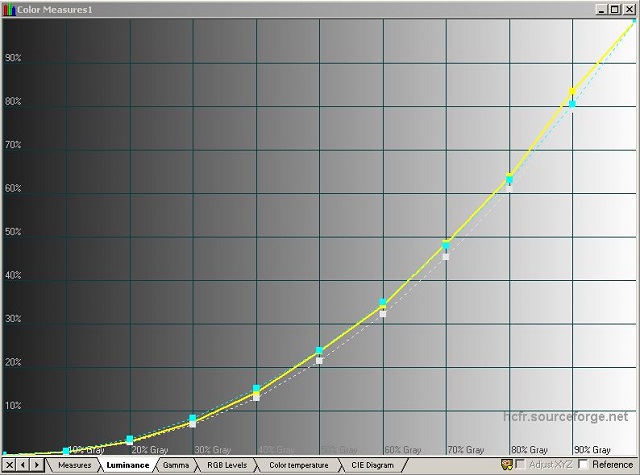Click the yellow data point above 90% Gray
640x475 pixels.
tap(572, 91)
